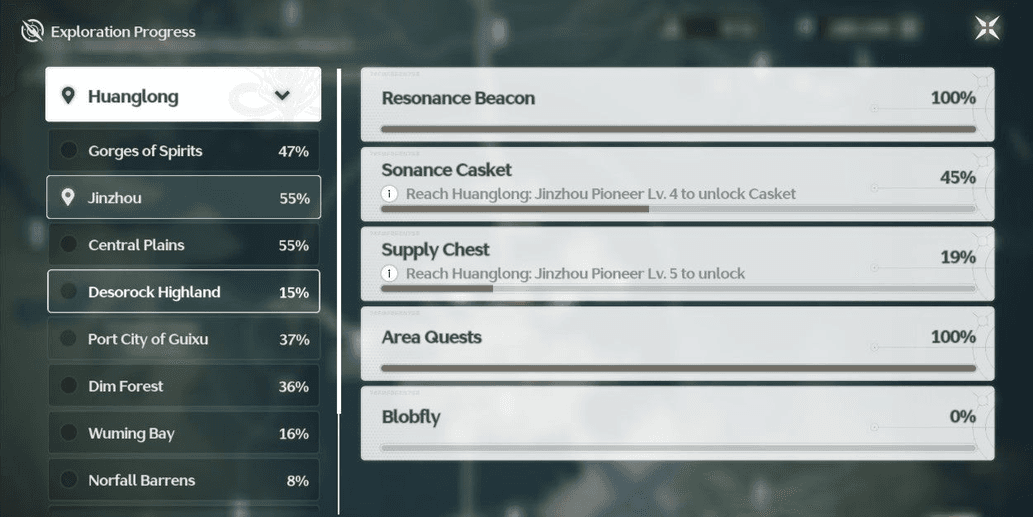Screen dimensions: 1033x517
Task: Click the Jinzhou location pin marker
Action: [67, 197]
